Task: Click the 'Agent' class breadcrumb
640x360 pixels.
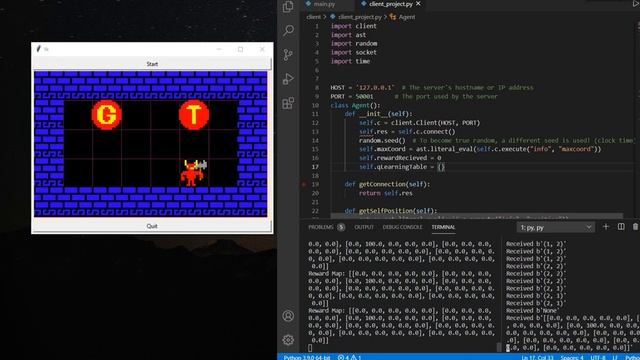Action: coord(407,17)
